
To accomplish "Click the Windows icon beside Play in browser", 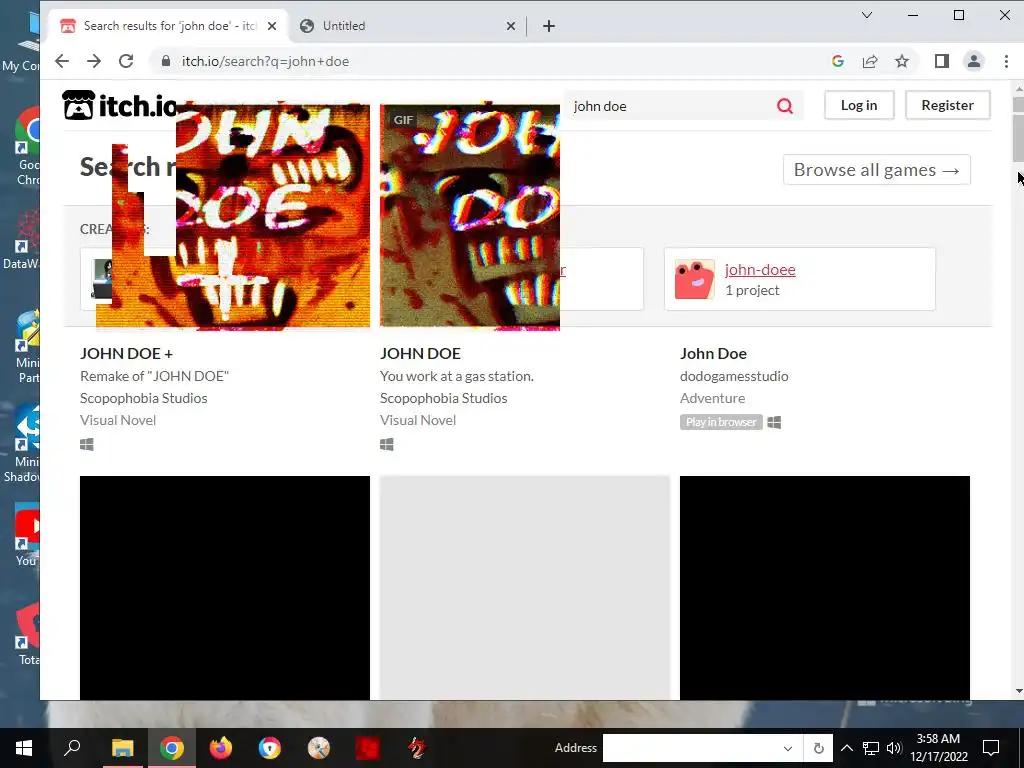I will (774, 423).
